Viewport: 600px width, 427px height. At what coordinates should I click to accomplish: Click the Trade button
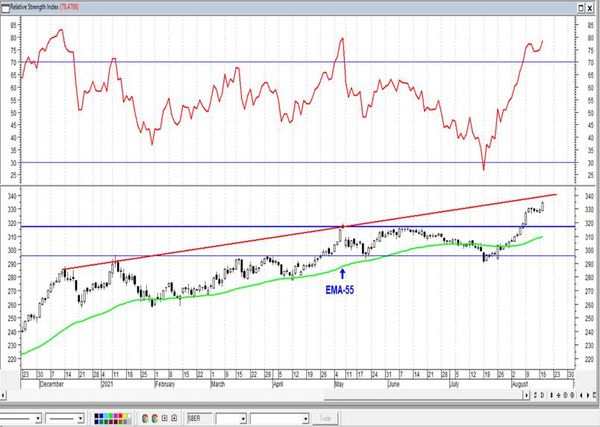325,419
